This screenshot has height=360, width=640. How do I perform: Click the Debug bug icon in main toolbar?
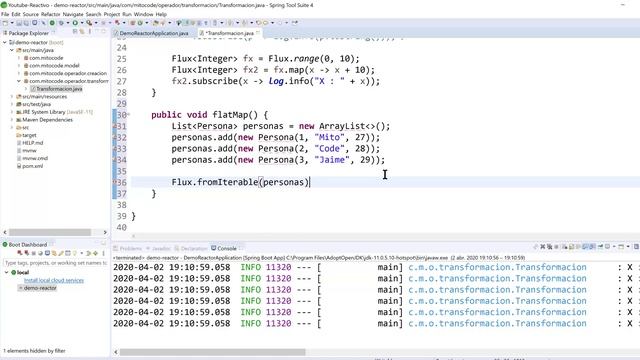[x=61, y=23]
